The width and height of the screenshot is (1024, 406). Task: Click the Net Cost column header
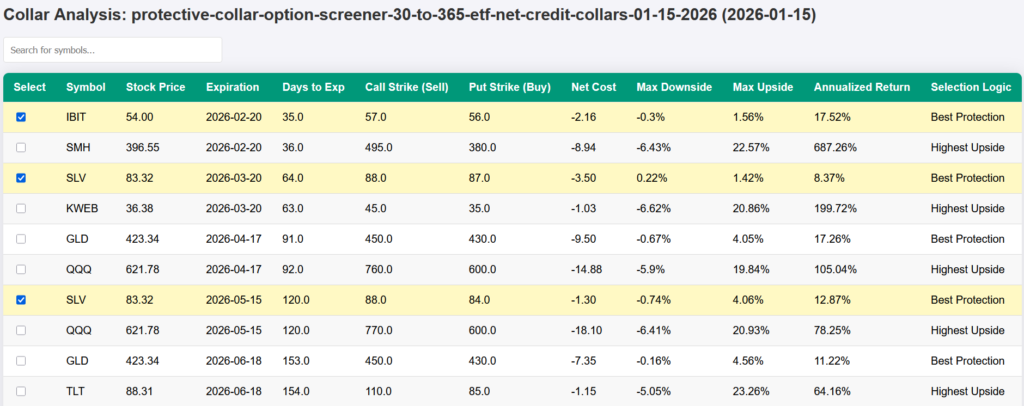point(593,87)
